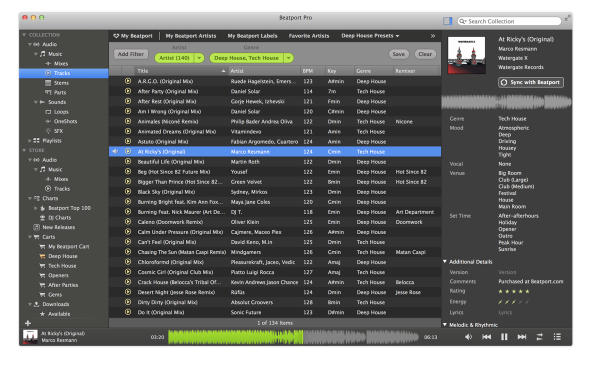Open the play queue list icon

coord(557,337)
